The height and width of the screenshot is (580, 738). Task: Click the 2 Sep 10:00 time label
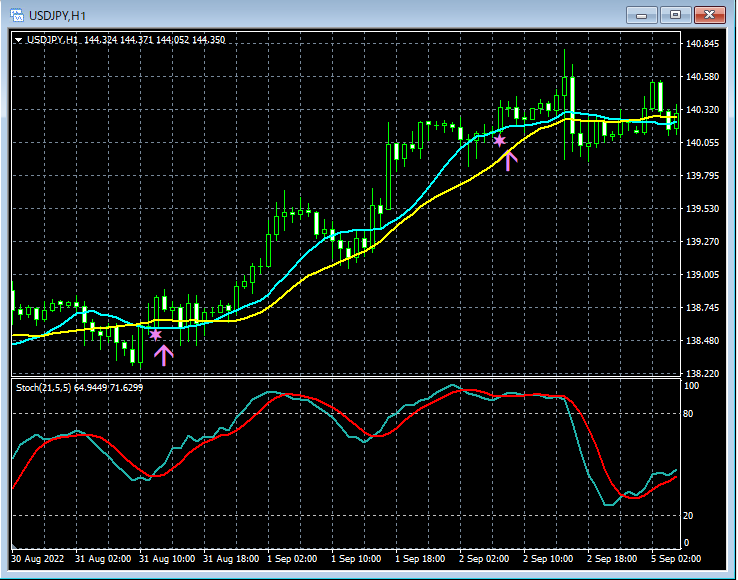tap(548, 559)
